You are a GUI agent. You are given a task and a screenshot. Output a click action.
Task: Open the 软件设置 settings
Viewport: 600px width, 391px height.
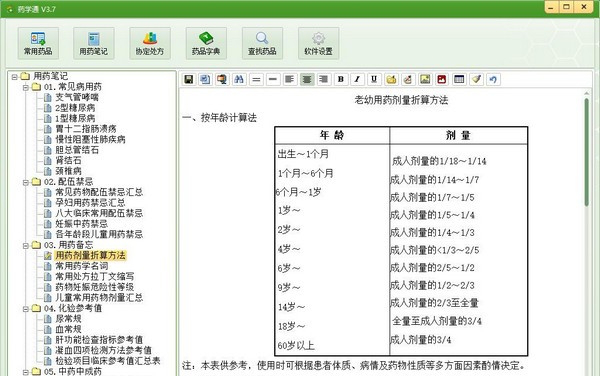pos(318,43)
